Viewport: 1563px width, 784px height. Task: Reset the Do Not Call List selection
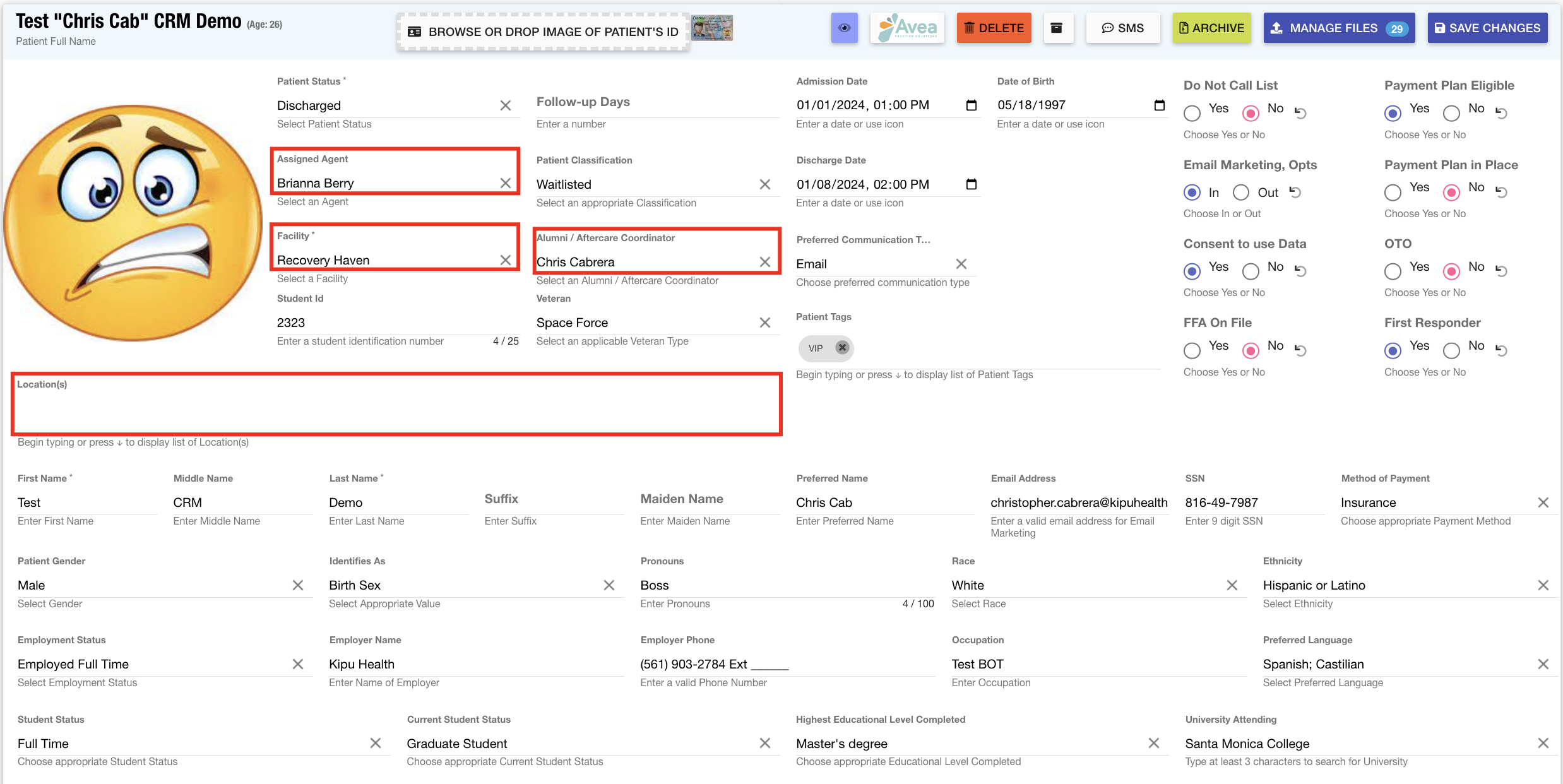1300,113
